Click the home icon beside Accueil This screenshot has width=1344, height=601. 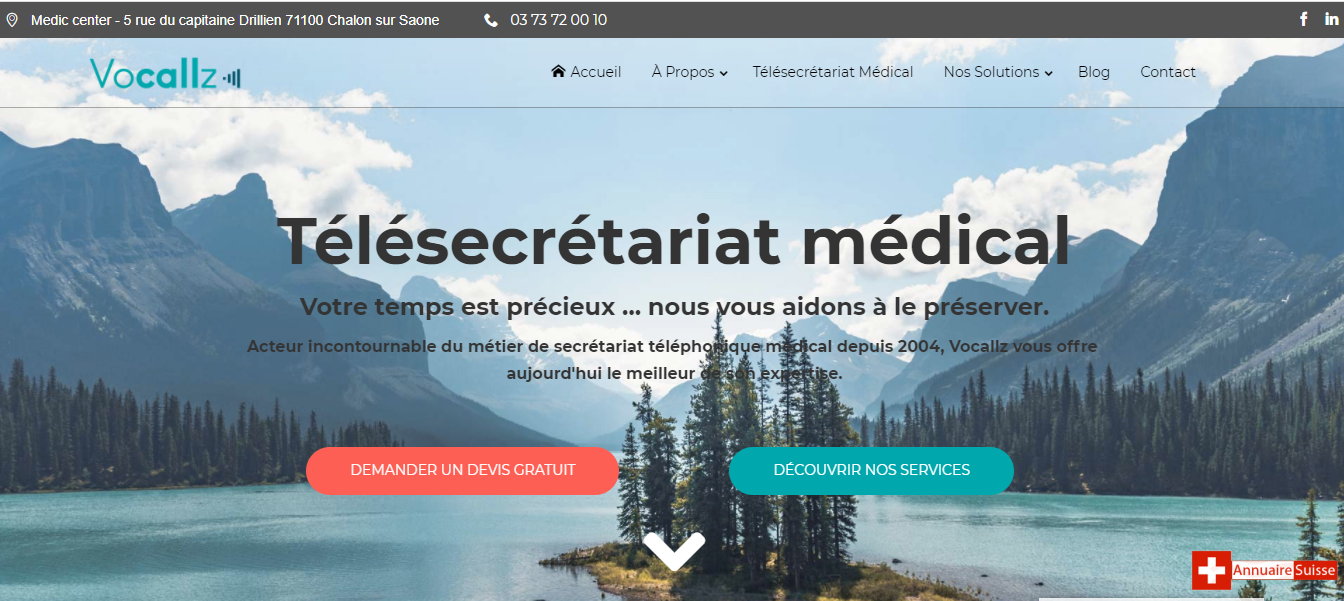pyautogui.click(x=558, y=71)
